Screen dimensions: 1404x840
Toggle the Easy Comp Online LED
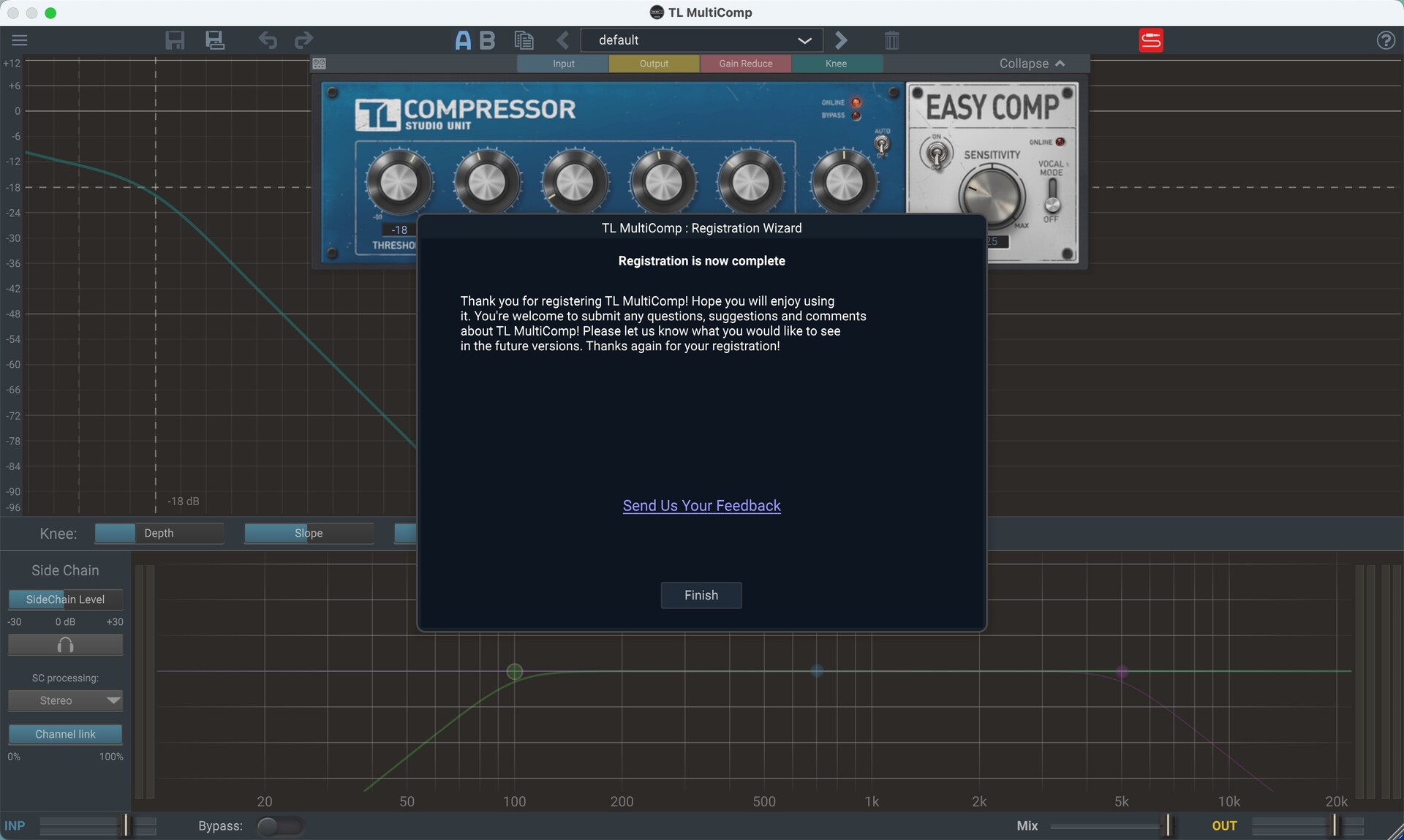tap(1060, 142)
